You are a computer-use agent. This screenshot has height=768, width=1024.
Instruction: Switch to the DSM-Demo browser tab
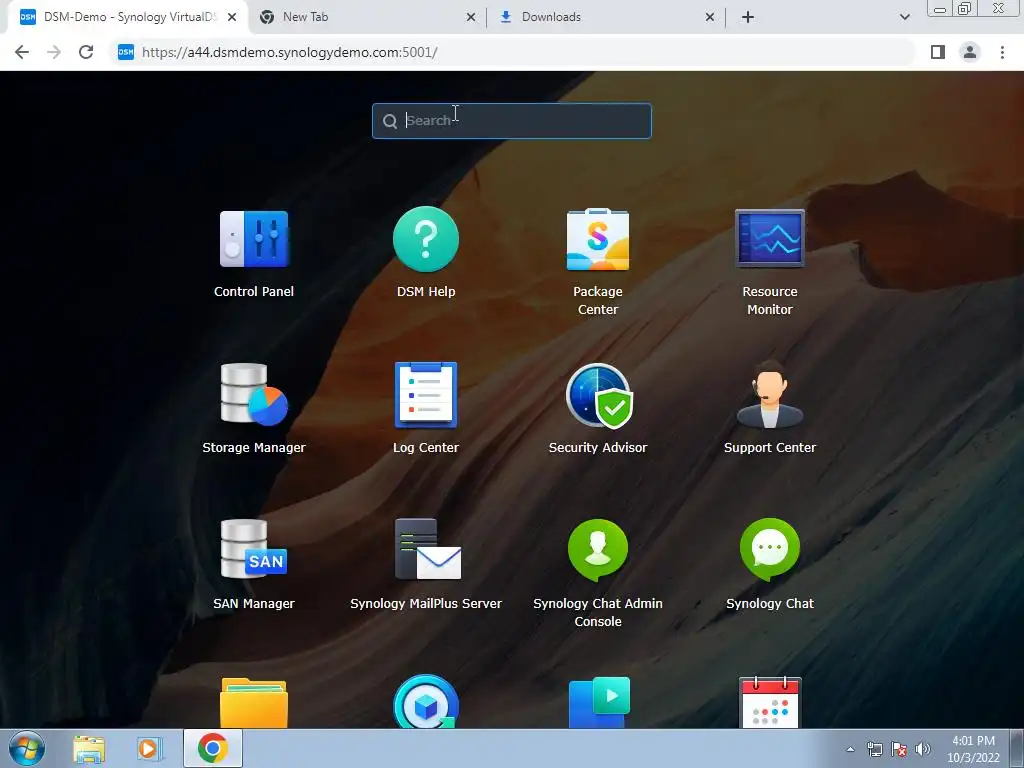(x=128, y=17)
